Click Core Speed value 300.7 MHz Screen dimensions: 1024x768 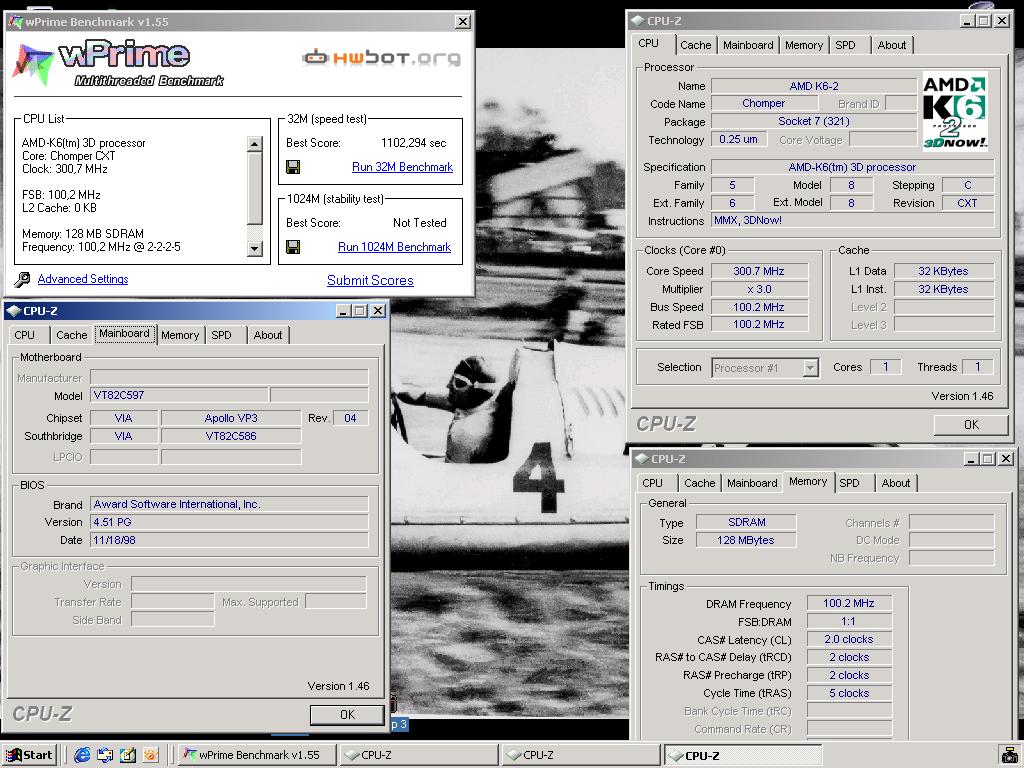tap(759, 271)
